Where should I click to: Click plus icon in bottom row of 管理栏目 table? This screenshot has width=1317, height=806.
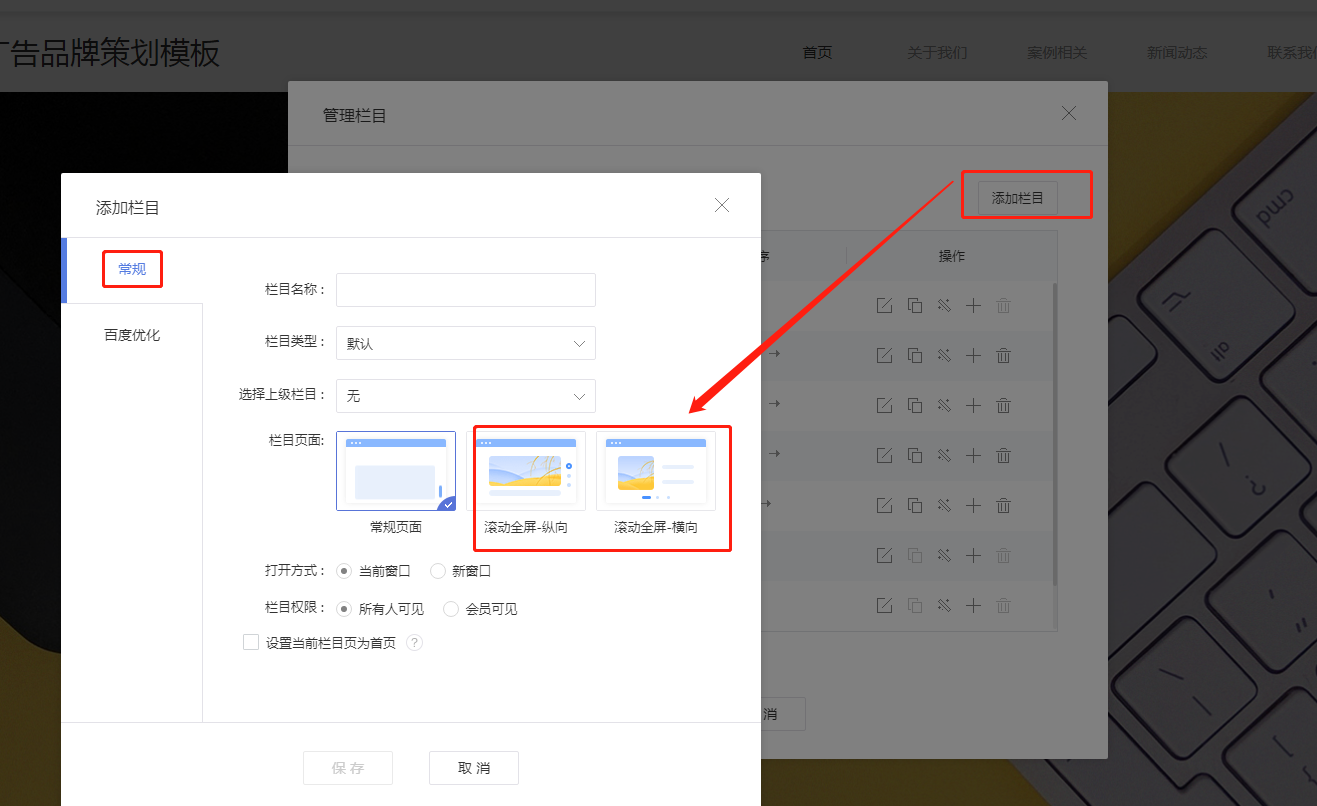973,605
